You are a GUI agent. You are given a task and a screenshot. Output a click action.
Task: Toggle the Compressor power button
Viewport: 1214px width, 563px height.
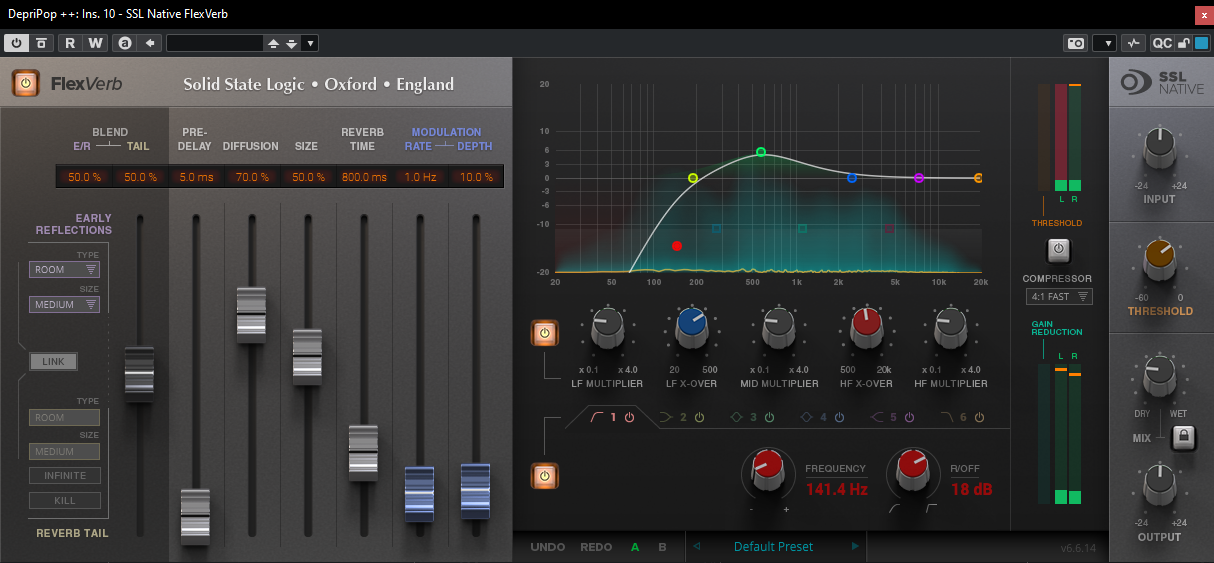1059,249
